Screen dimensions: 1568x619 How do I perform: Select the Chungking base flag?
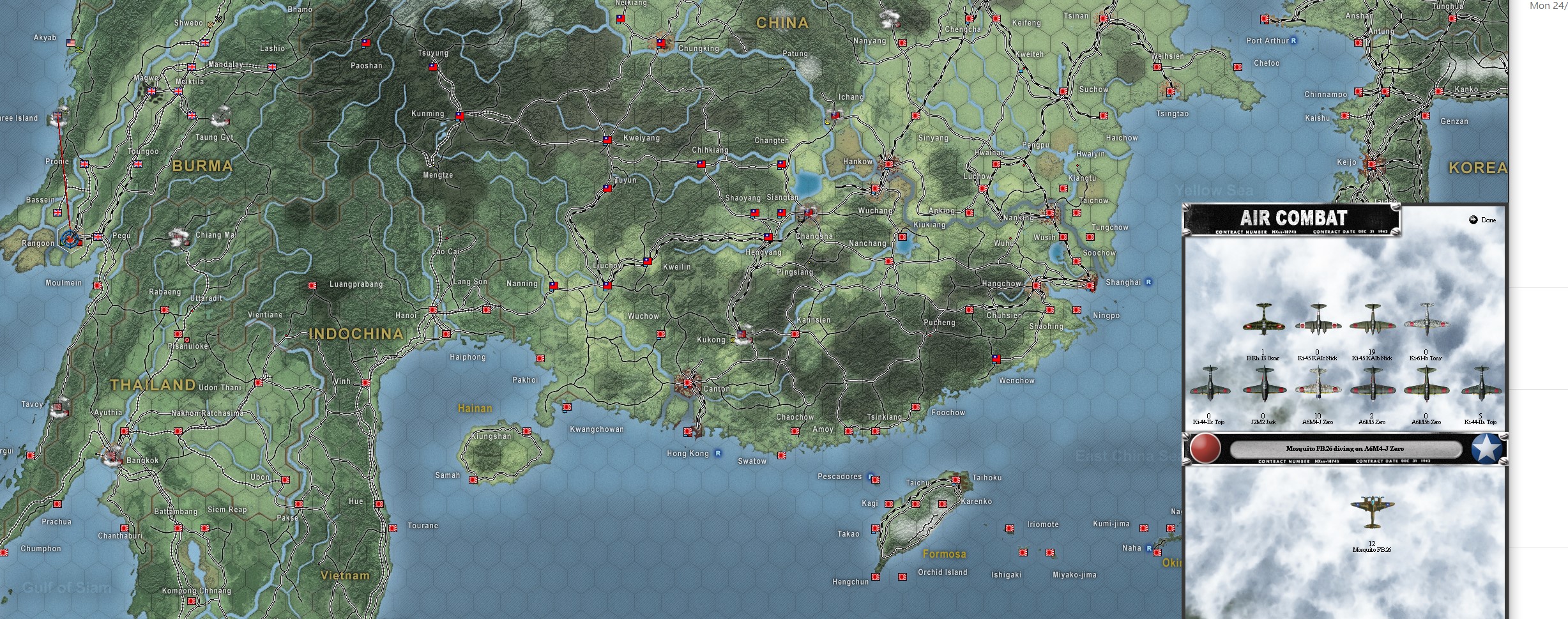(661, 43)
